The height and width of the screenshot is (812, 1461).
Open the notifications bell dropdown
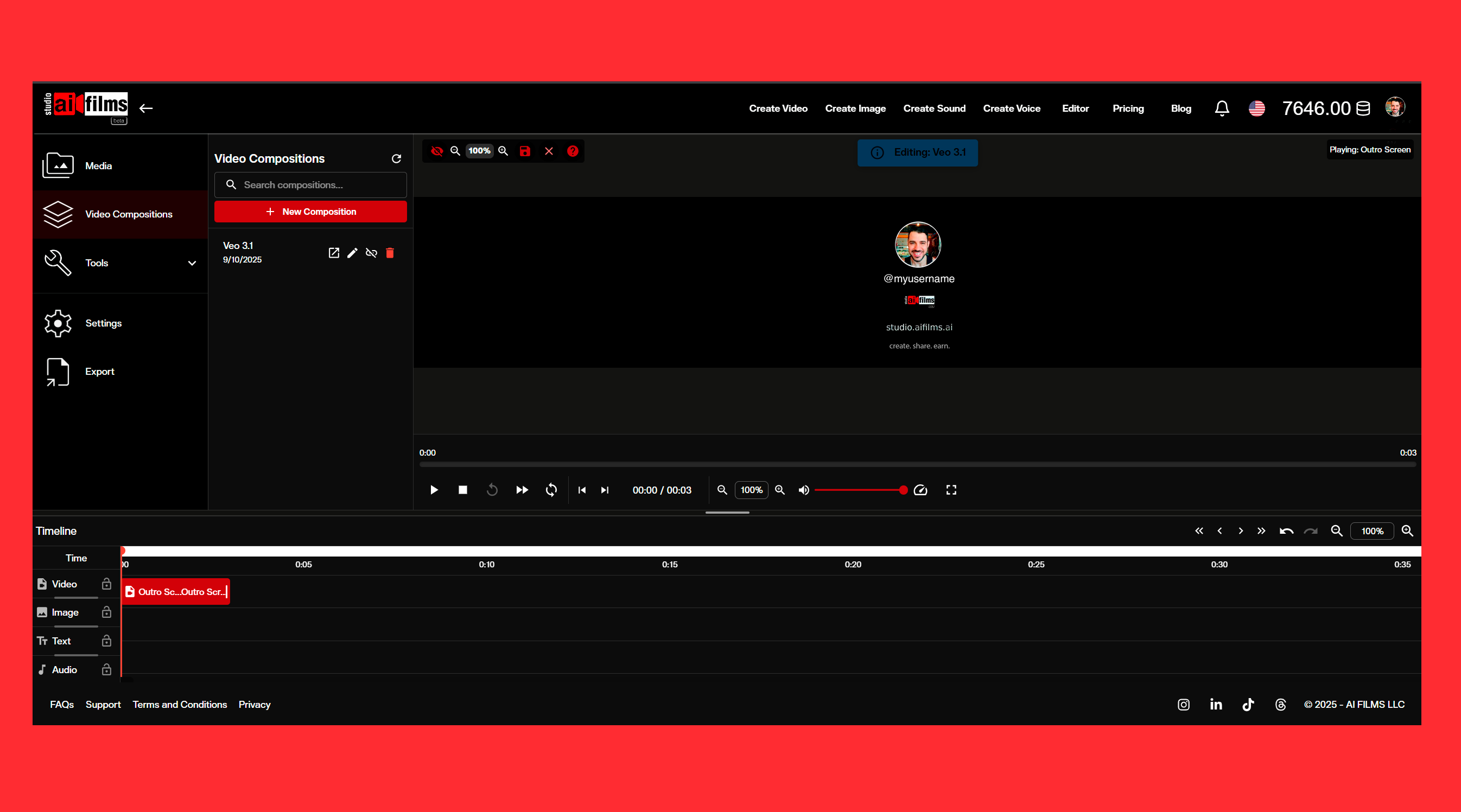click(x=1222, y=108)
